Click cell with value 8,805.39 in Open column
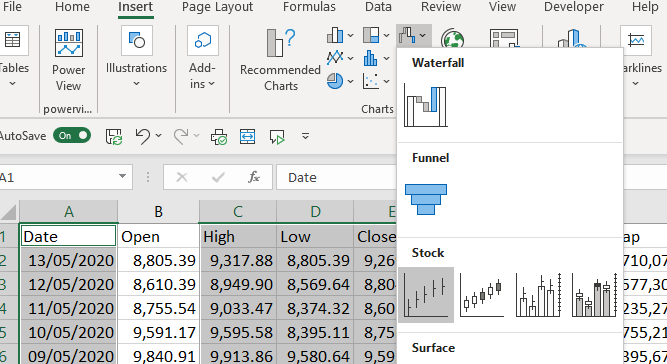The image size is (667, 364). (158, 260)
